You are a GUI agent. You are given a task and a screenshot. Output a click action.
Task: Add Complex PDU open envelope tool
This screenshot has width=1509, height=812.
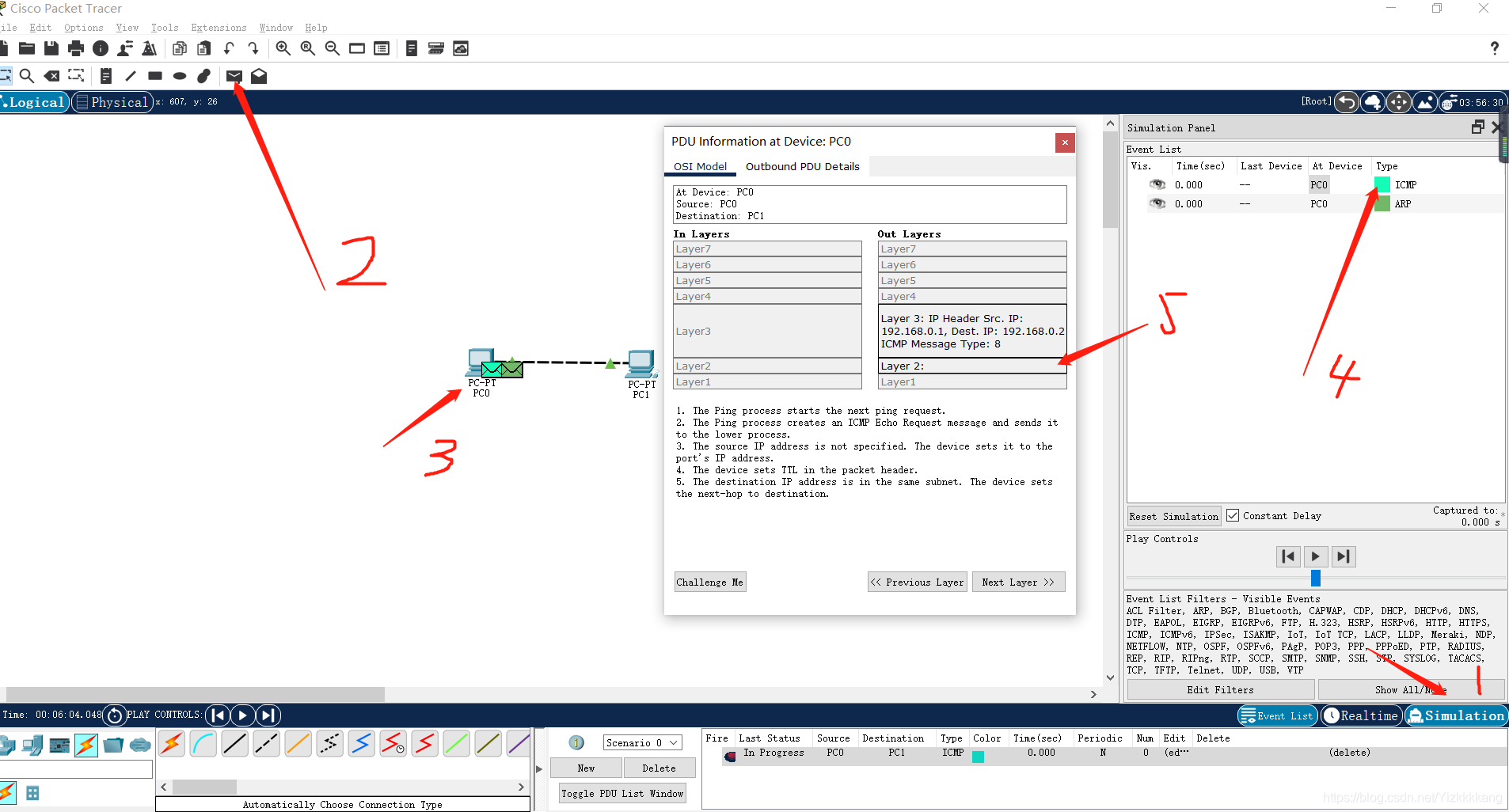pos(259,76)
